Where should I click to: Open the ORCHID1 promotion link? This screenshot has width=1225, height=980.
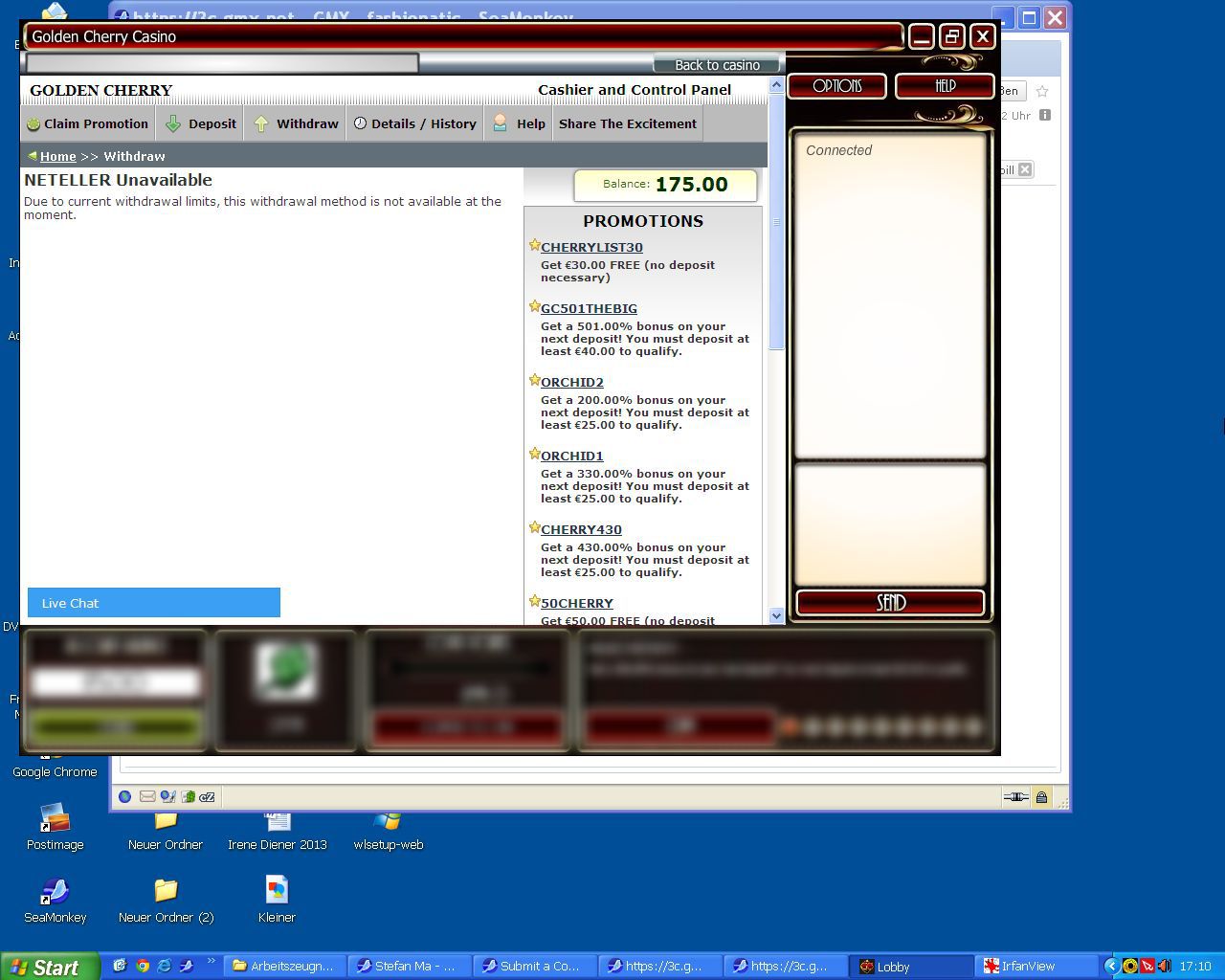(572, 456)
